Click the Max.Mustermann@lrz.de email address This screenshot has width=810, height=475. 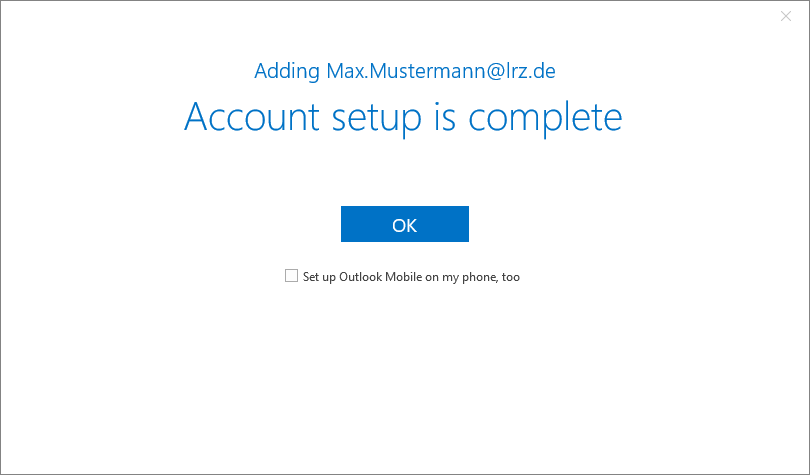coord(441,71)
